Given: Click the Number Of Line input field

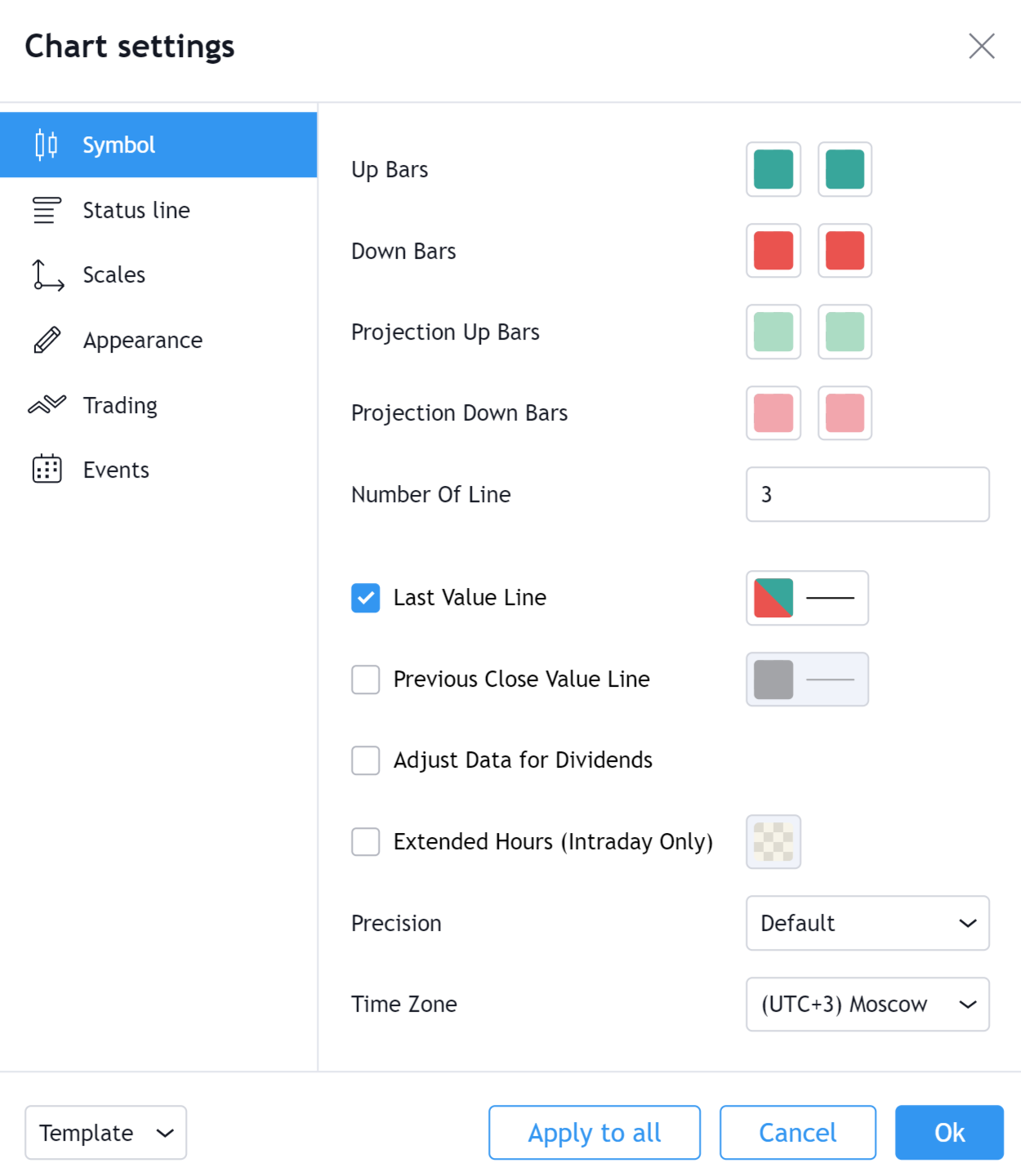Looking at the screenshot, I should click(867, 494).
